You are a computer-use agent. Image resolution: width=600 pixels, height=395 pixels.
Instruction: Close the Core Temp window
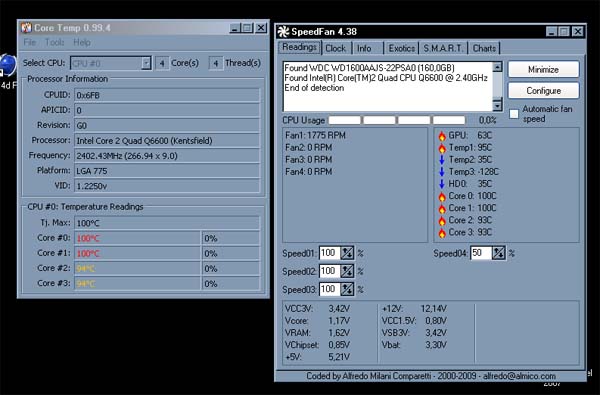click(261, 28)
